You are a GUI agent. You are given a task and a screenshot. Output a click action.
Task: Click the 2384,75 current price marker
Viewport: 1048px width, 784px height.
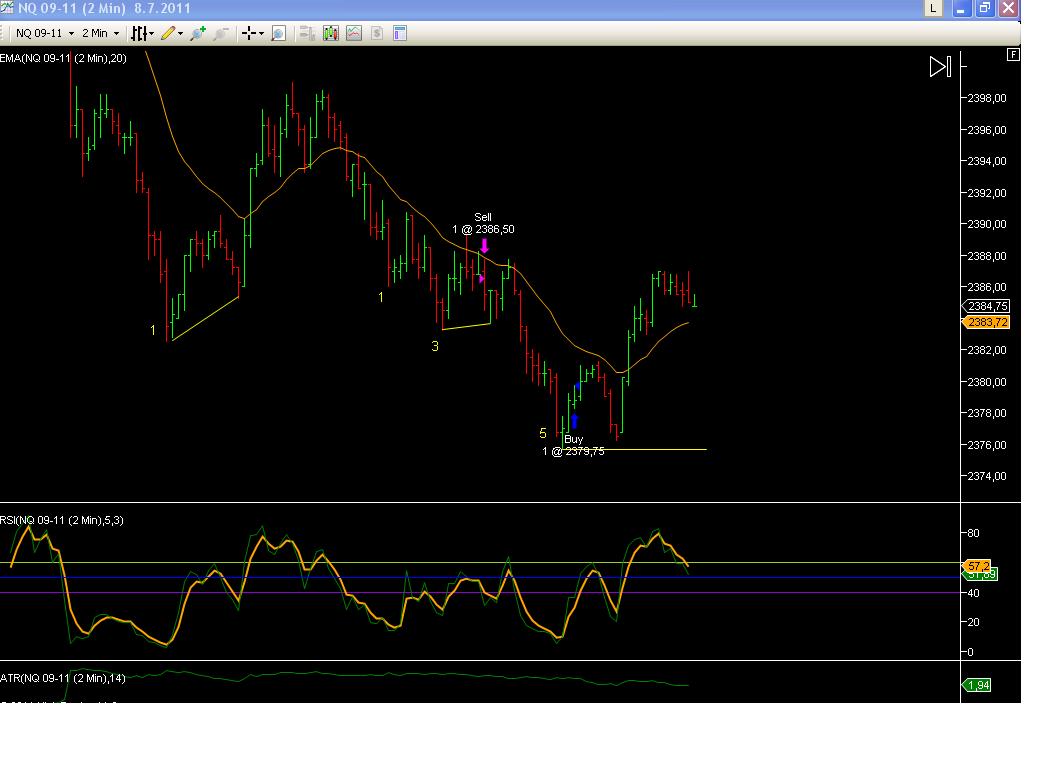point(987,306)
